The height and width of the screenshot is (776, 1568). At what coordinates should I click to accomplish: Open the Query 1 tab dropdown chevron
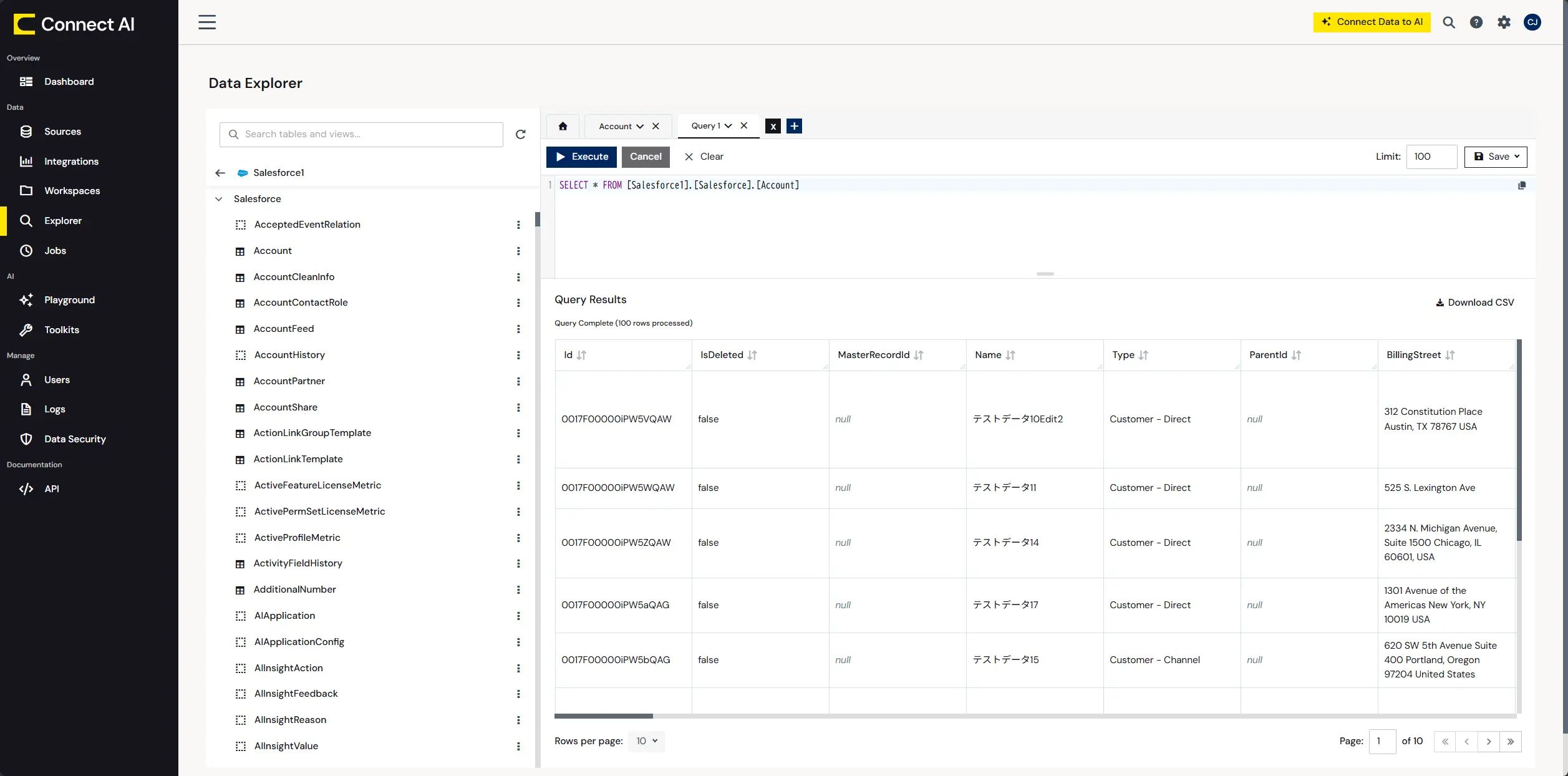click(728, 125)
